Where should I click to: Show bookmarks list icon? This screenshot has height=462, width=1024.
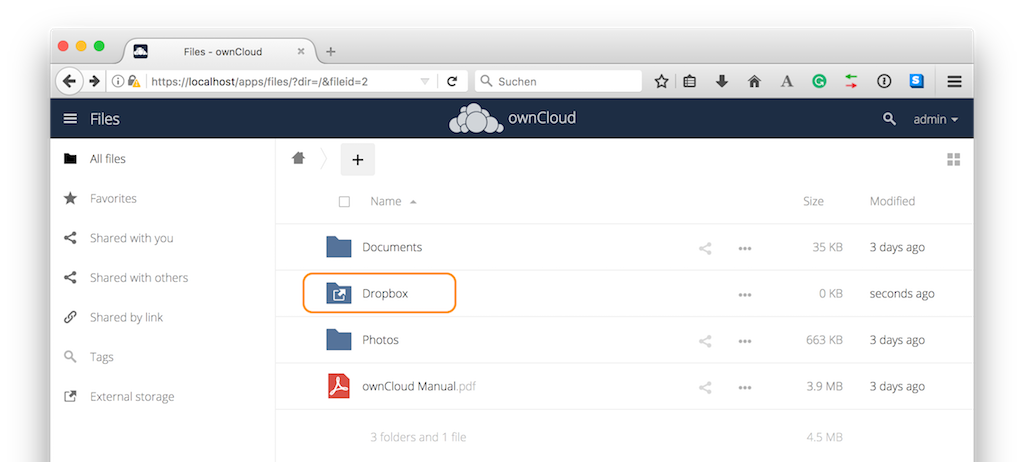690,81
